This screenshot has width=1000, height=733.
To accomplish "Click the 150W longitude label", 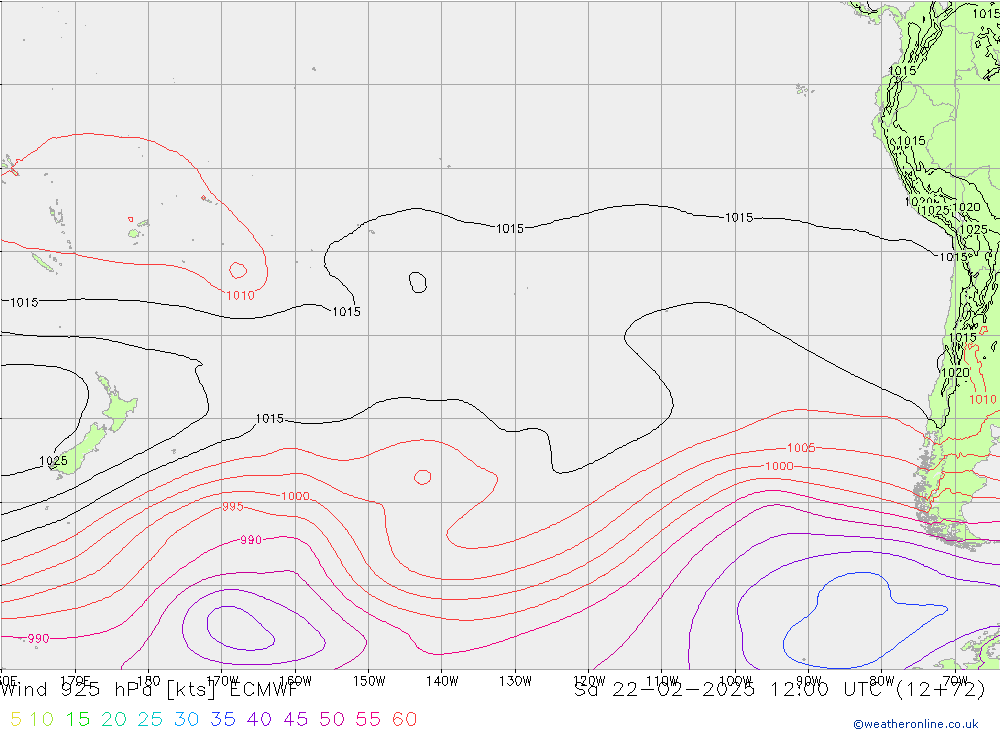I will pyautogui.click(x=369, y=681).
